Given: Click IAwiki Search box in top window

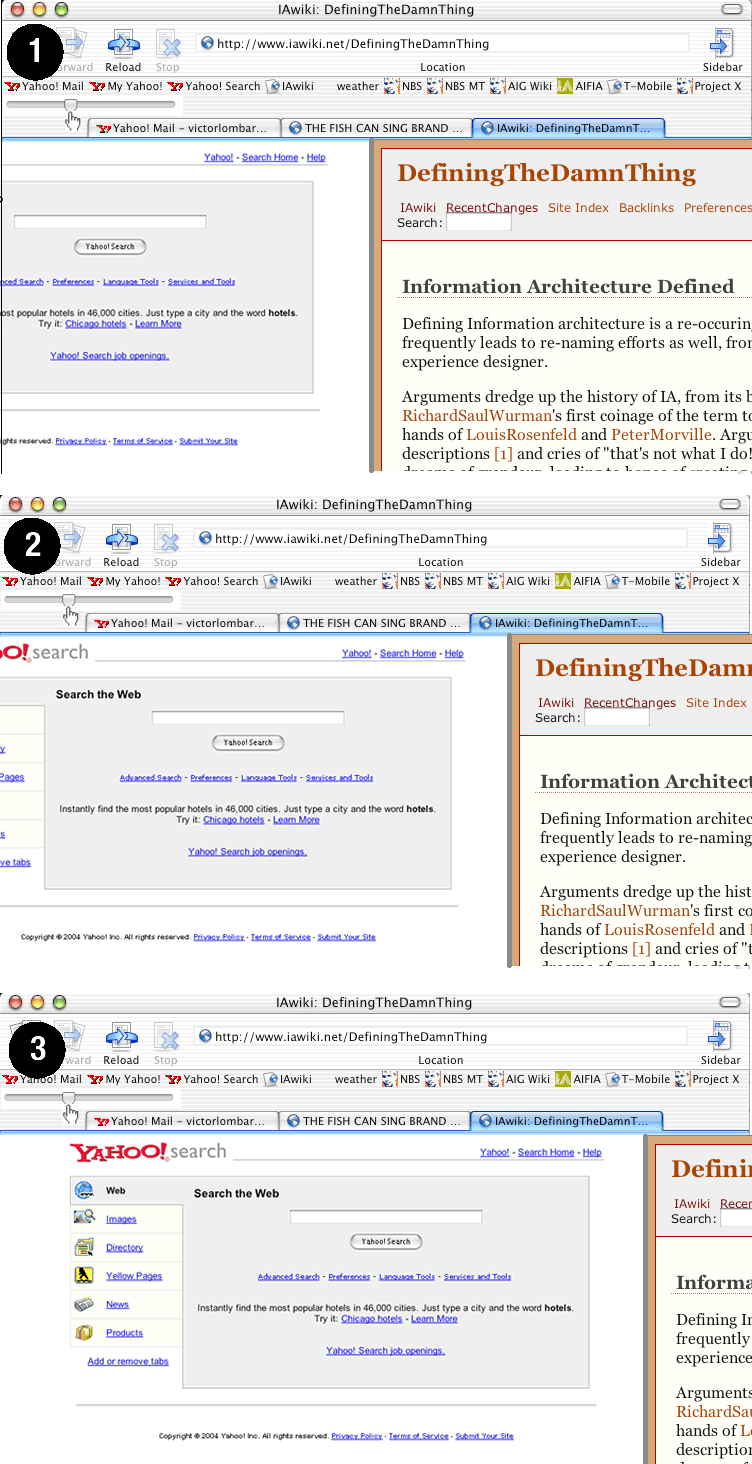Looking at the screenshot, I should pos(478,223).
